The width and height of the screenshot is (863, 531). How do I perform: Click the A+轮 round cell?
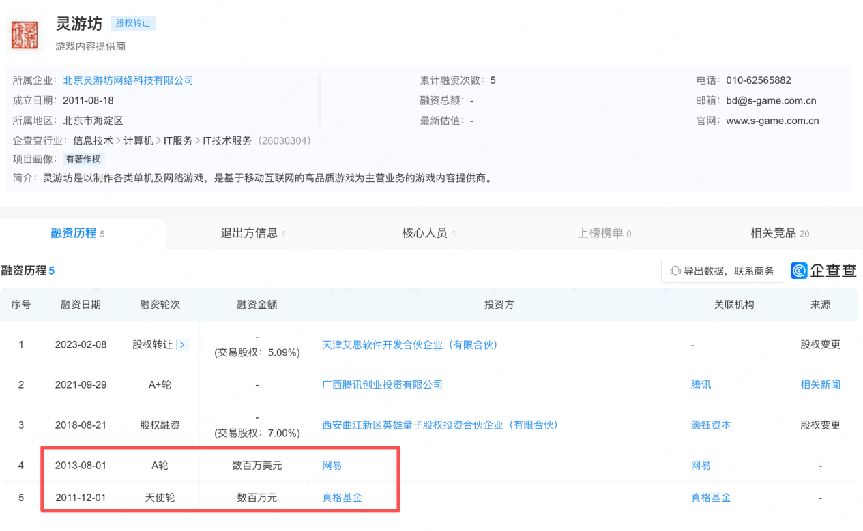[160, 385]
